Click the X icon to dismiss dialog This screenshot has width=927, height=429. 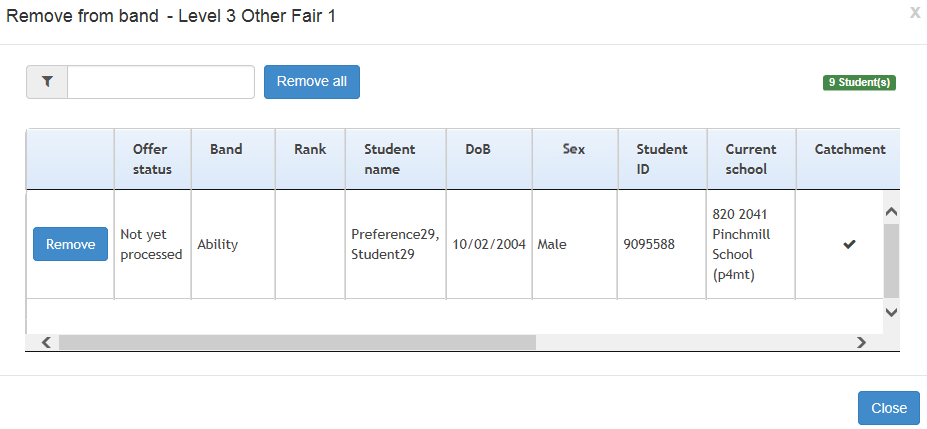914,13
